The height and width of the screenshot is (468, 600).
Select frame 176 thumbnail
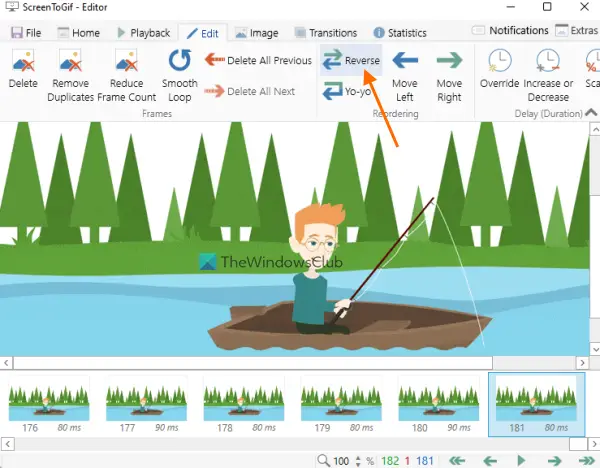click(49, 405)
